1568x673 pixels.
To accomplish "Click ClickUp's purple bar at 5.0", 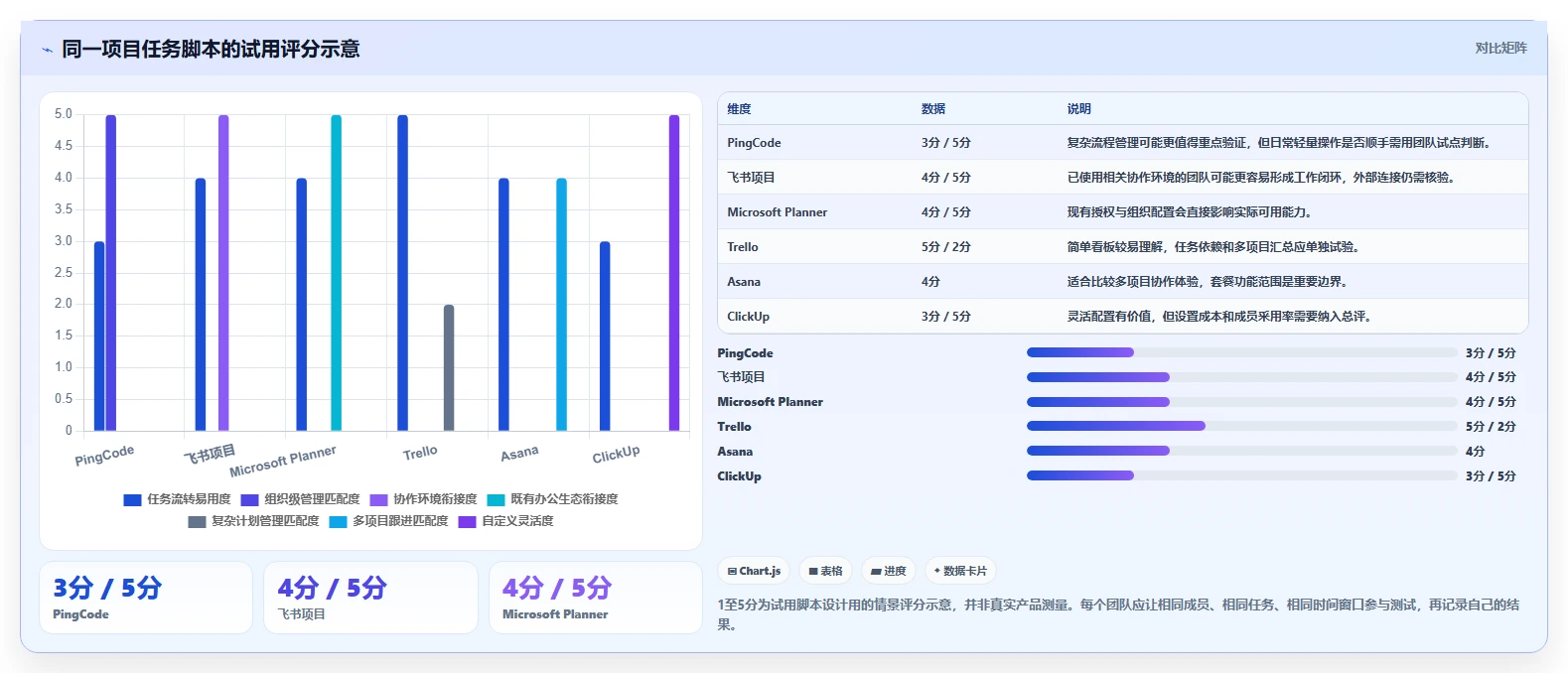I will point(674,273).
